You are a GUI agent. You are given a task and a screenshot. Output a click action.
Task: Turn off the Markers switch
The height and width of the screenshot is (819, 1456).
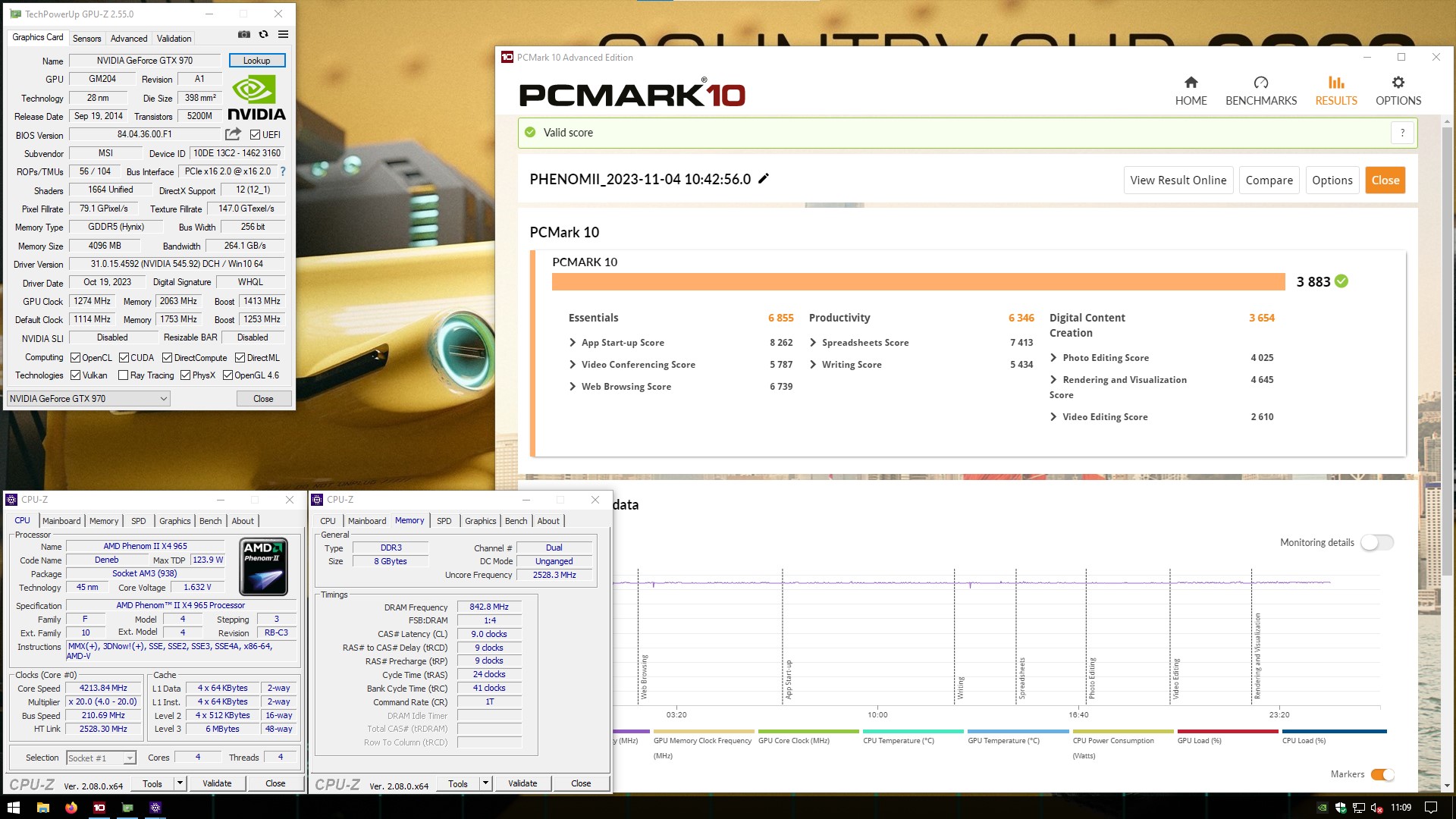coord(1382,774)
